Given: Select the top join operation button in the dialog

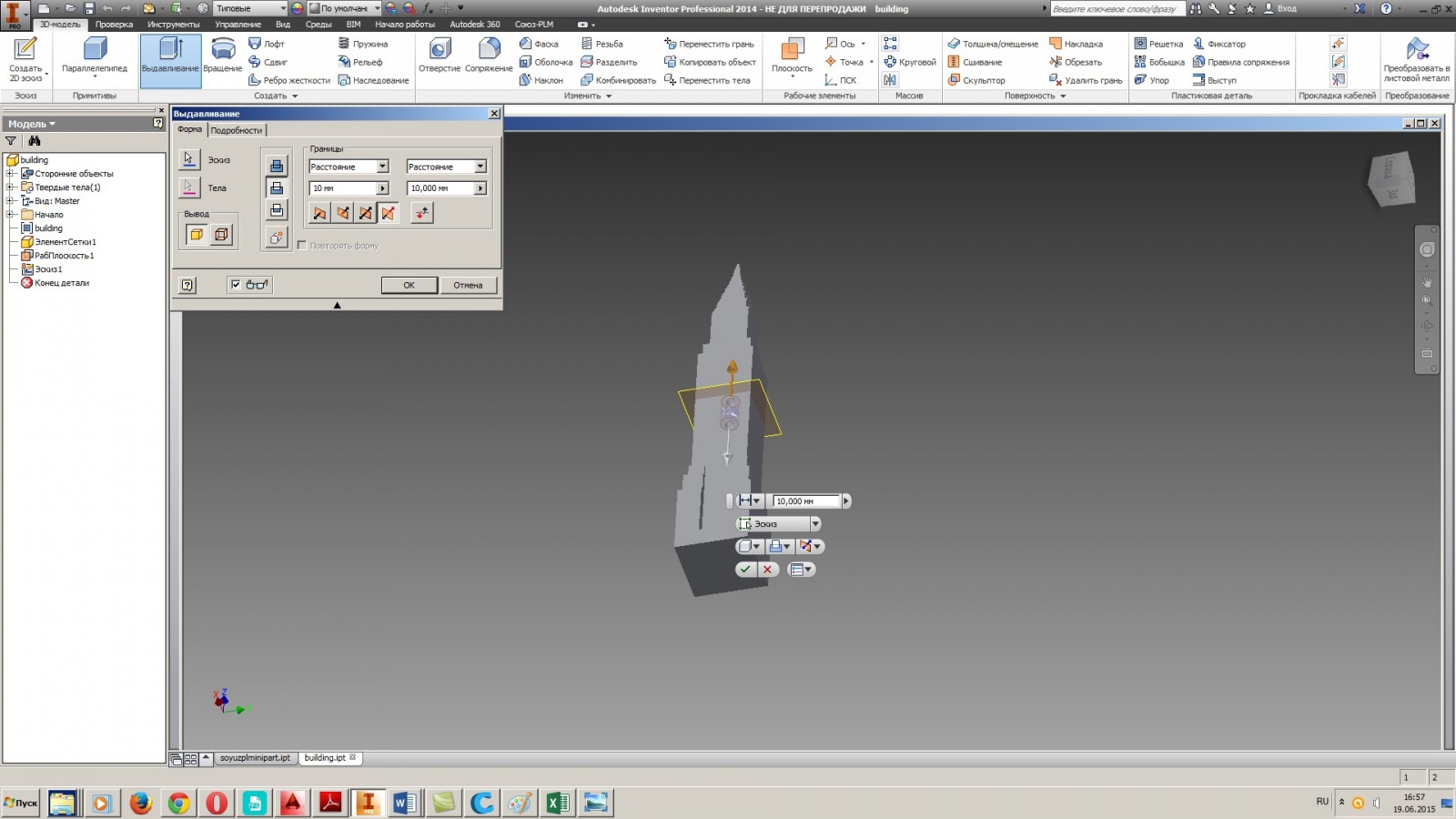Looking at the screenshot, I should 277,165.
